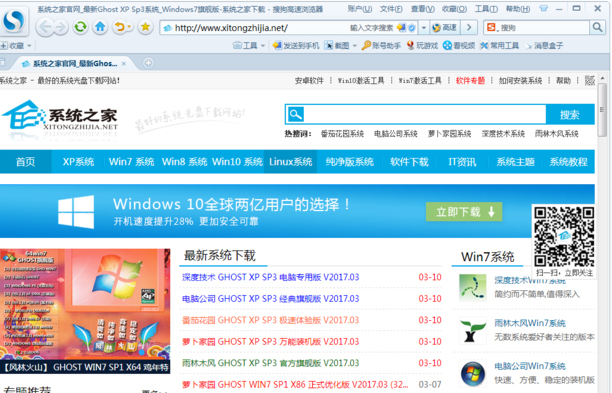
Task: Click the QR code image
Action: [x=564, y=237]
